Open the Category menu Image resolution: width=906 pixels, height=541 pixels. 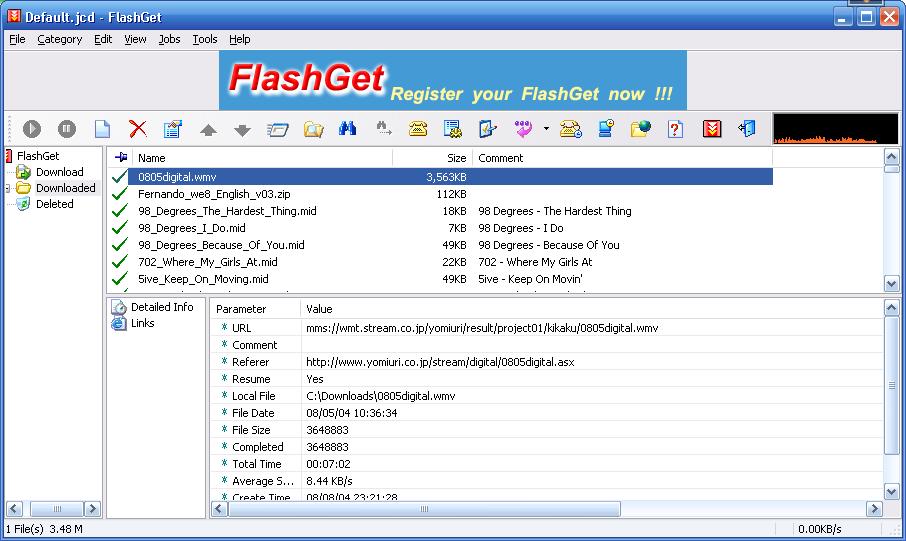pos(60,39)
